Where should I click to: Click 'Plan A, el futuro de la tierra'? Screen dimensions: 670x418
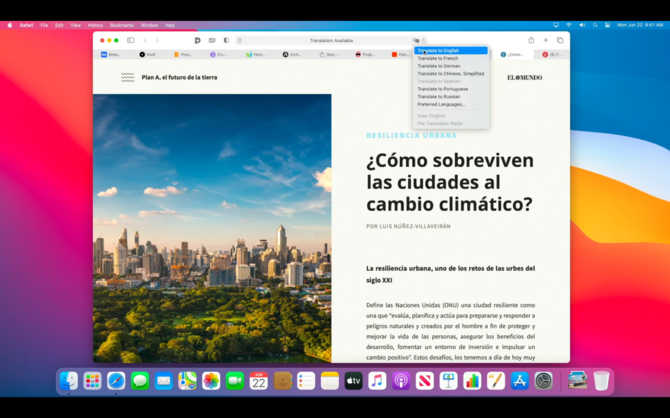pos(179,77)
